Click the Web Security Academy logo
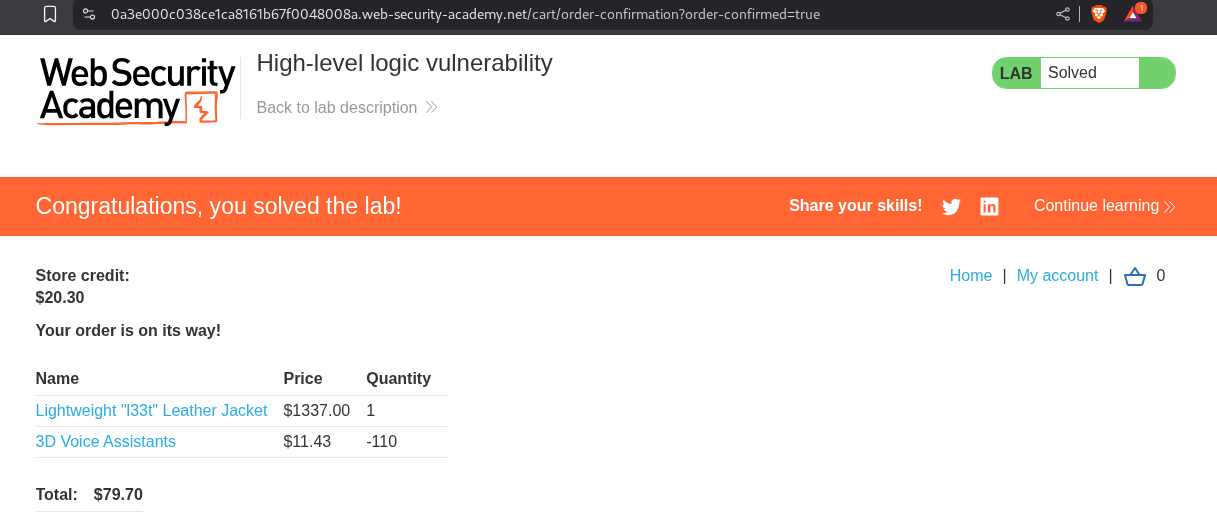Viewport: 1217px width, 531px height. [x=136, y=90]
